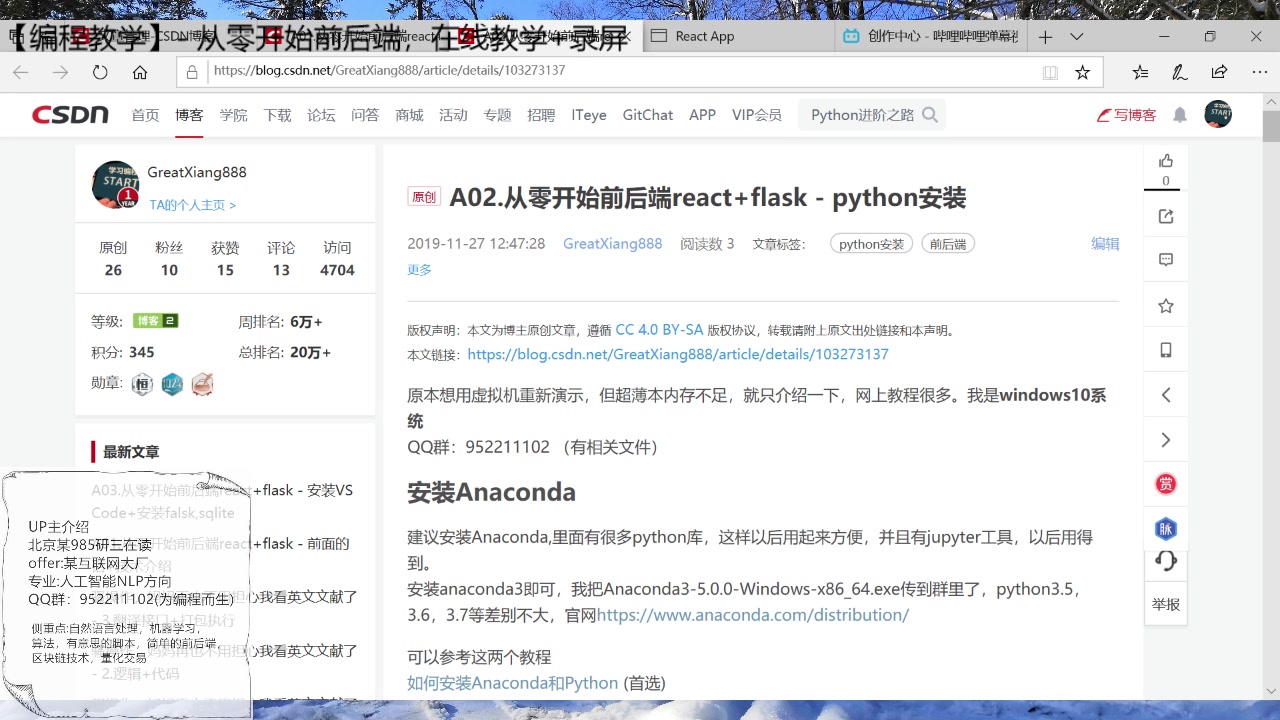
Task: Open TA的个人主页 profile link
Action: (193, 205)
